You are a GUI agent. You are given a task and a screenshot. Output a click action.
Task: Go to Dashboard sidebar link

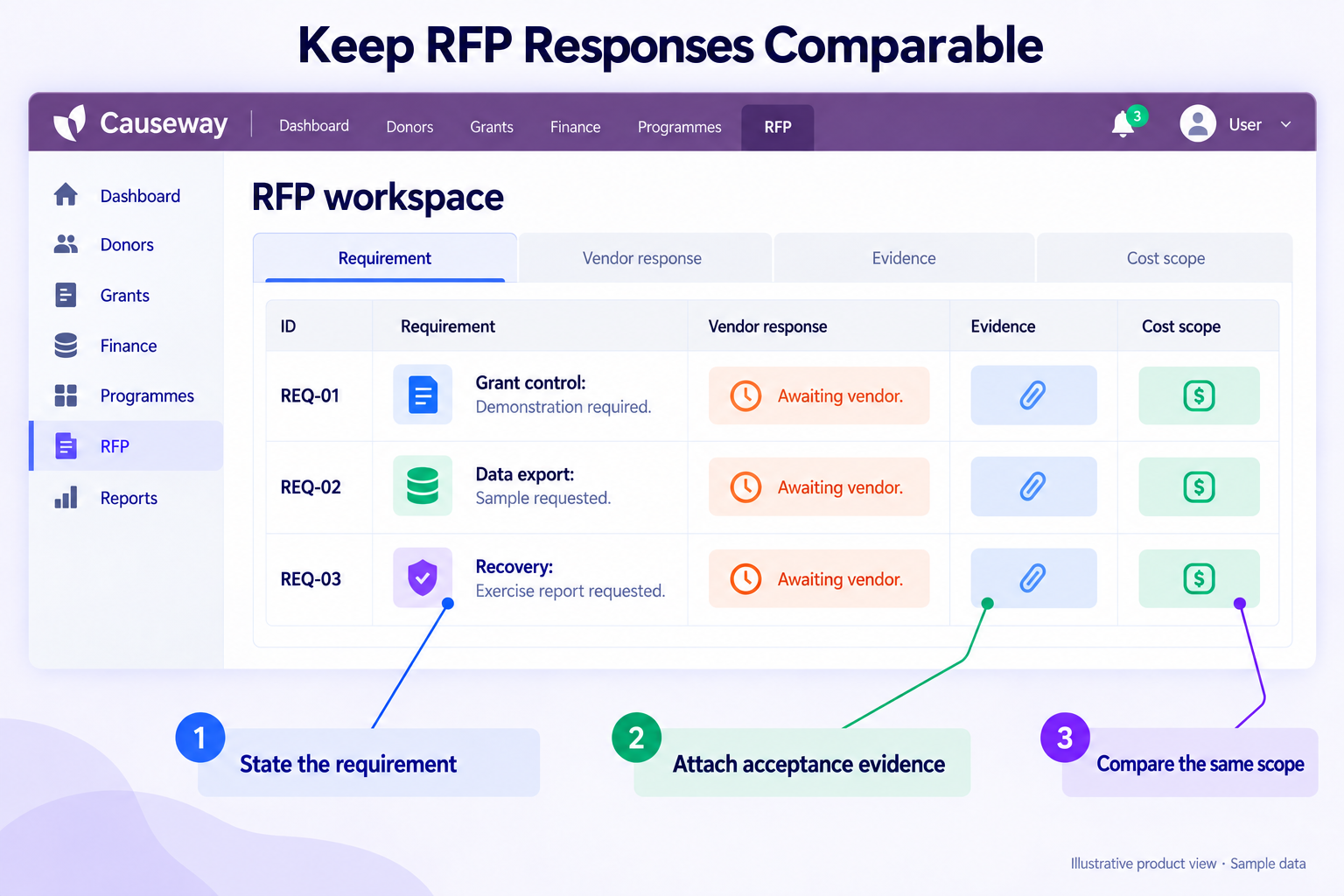click(140, 196)
